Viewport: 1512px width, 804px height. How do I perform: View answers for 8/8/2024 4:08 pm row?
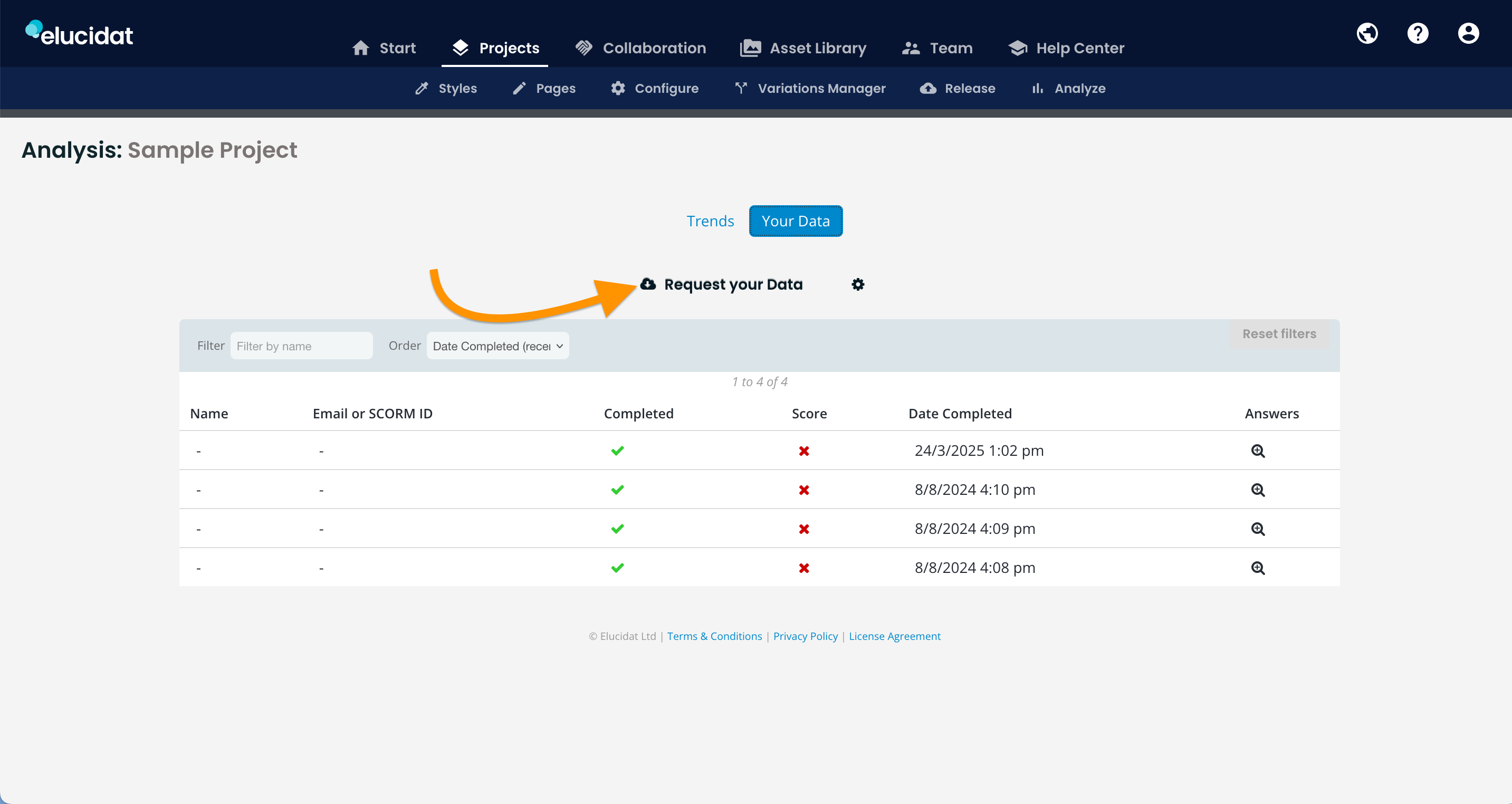pos(1257,568)
